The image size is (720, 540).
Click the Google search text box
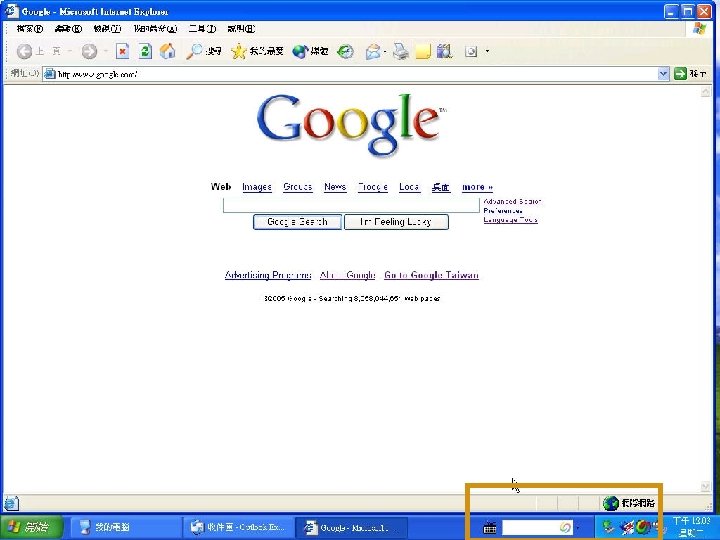tap(351, 205)
